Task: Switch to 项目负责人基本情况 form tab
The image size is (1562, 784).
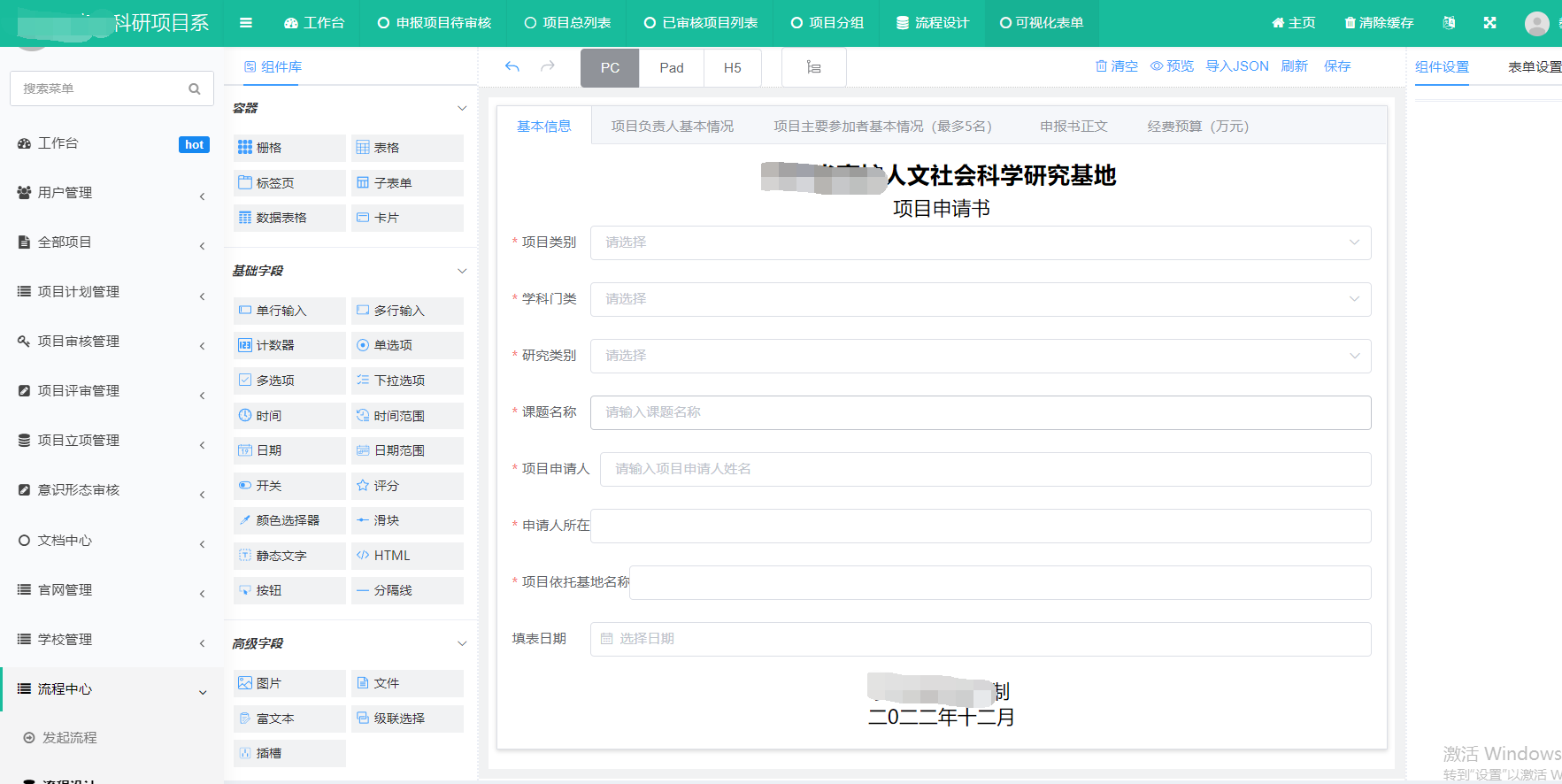Action: tap(672, 127)
